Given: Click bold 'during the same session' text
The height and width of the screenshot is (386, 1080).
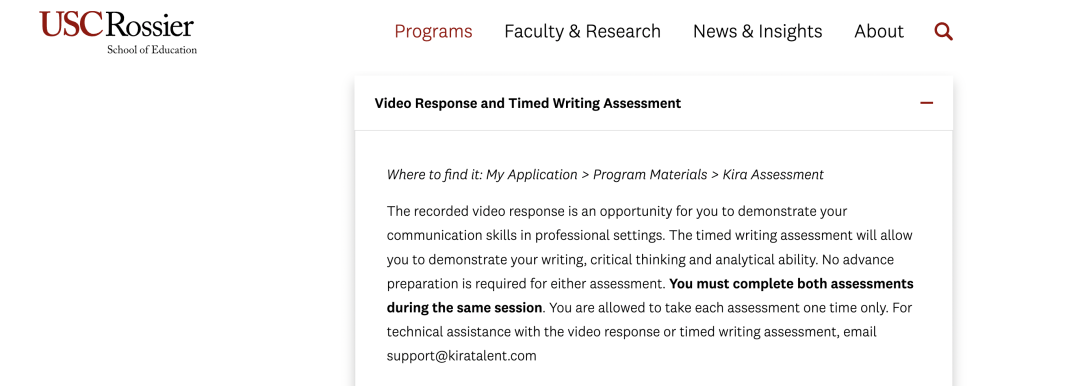Looking at the screenshot, I should [465, 307].
